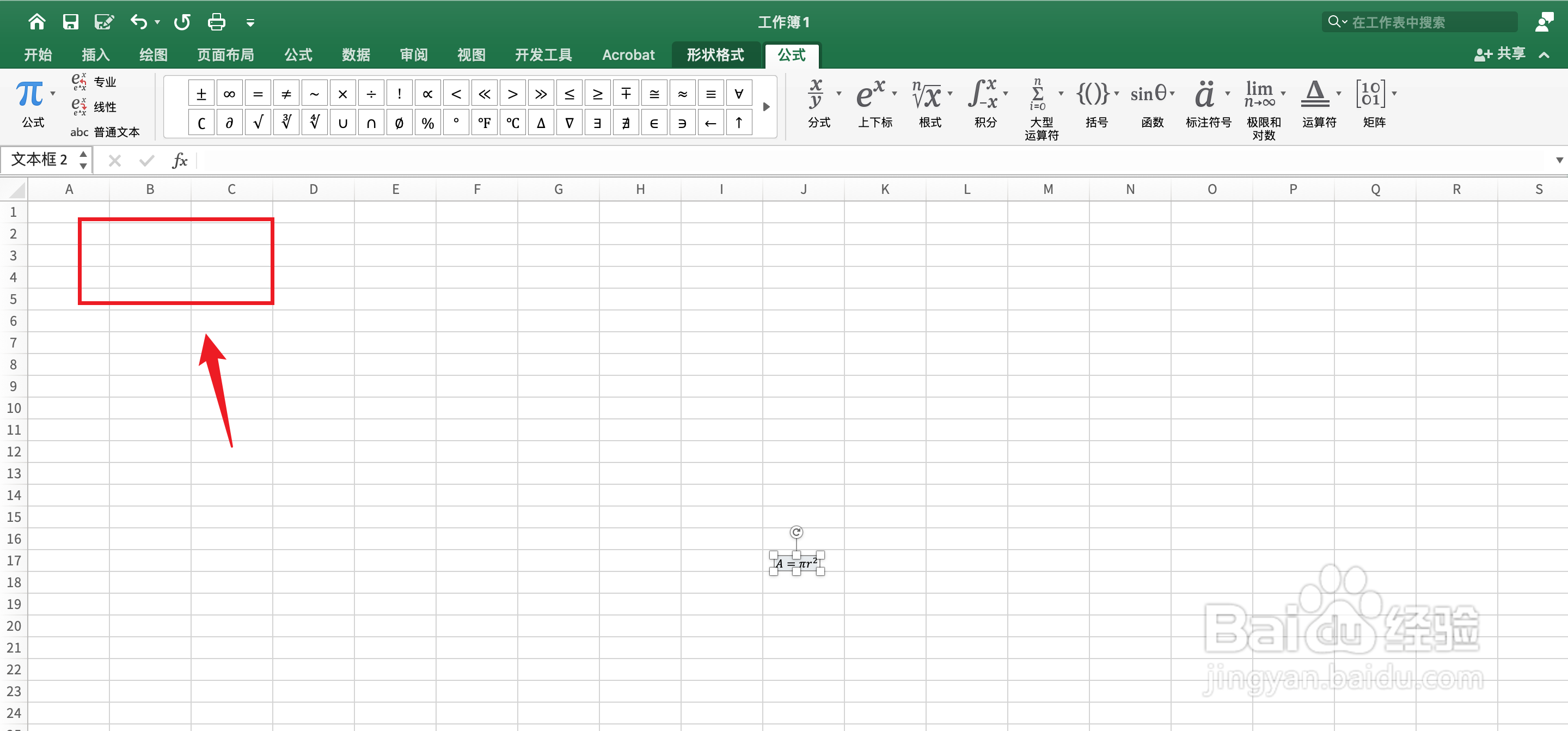This screenshot has width=1568, height=731.
Task: Collapse the ribbon with the chevron
Action: click(1544, 55)
